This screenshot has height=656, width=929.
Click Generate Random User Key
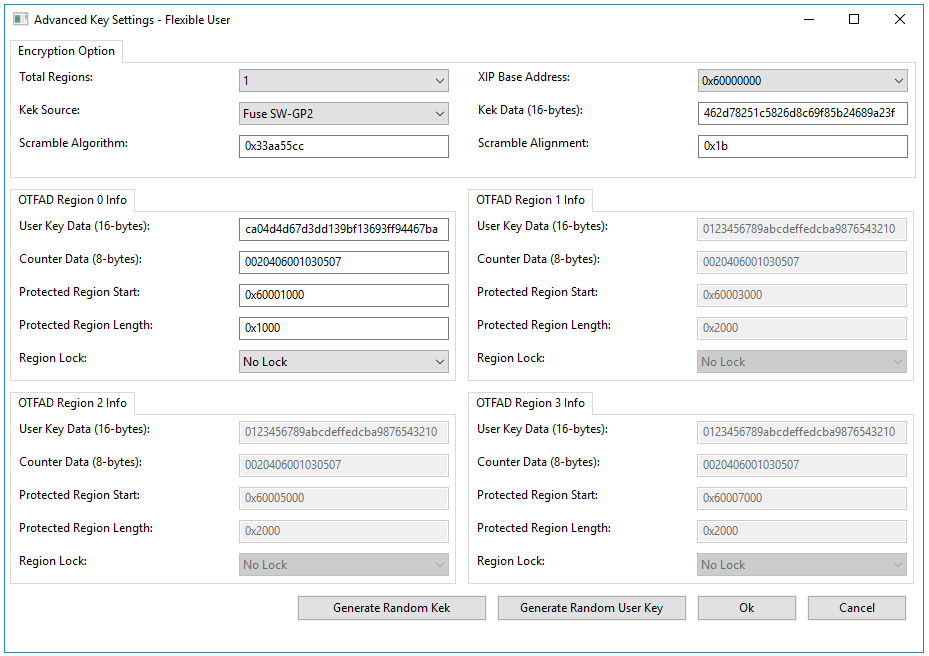pyautogui.click(x=591, y=607)
